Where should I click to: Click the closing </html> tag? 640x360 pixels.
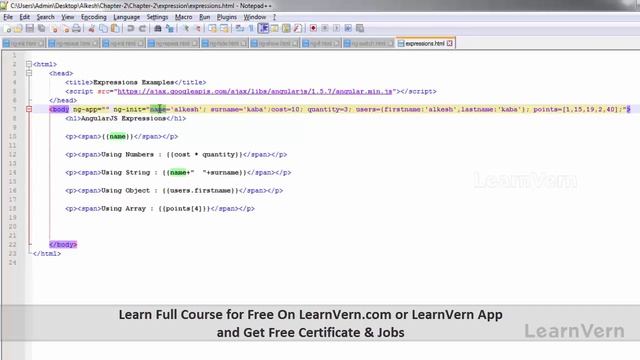47,253
